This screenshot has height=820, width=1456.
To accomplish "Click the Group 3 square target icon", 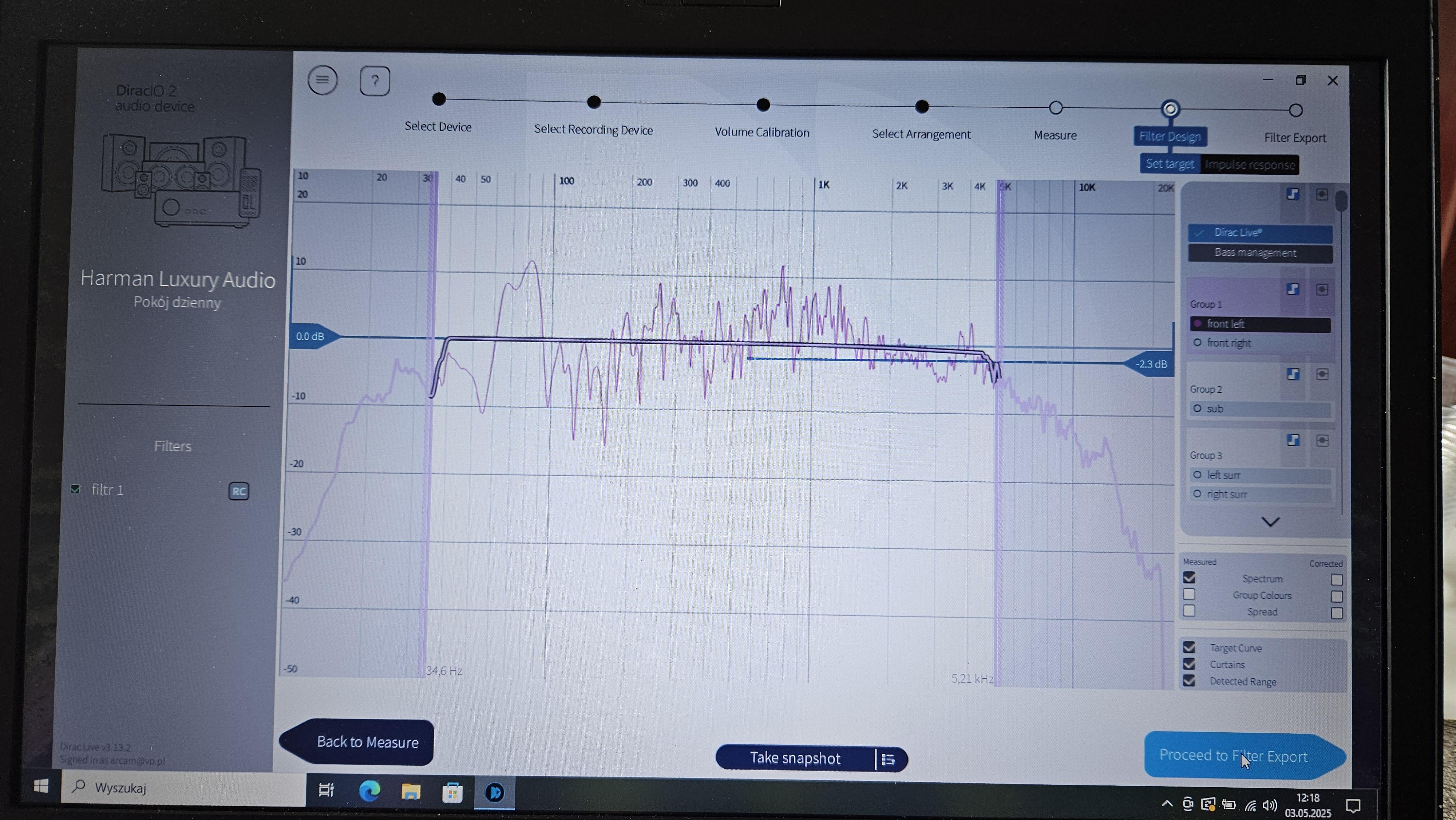I will point(1322,440).
